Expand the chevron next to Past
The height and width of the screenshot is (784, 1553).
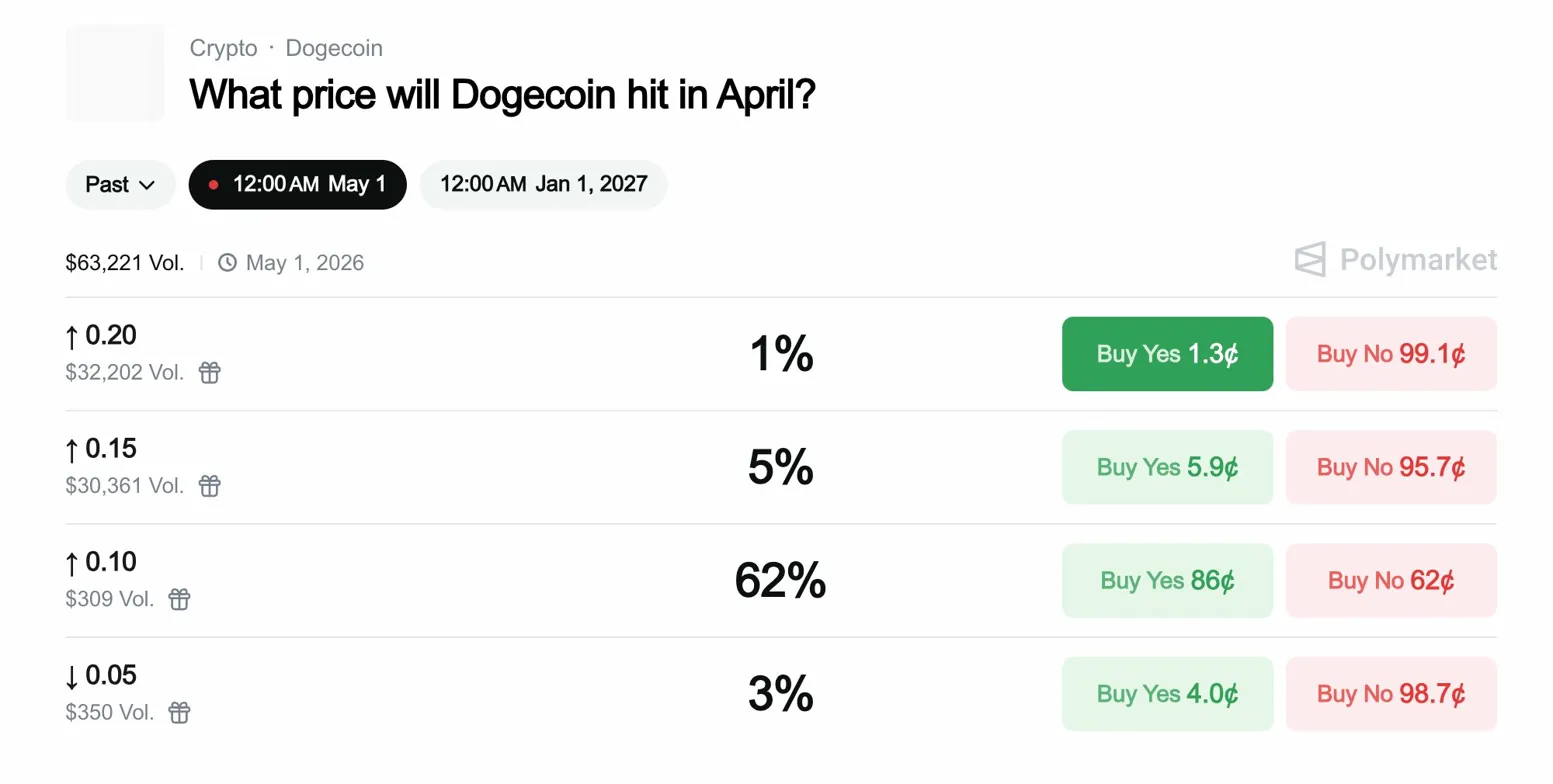[x=148, y=185]
